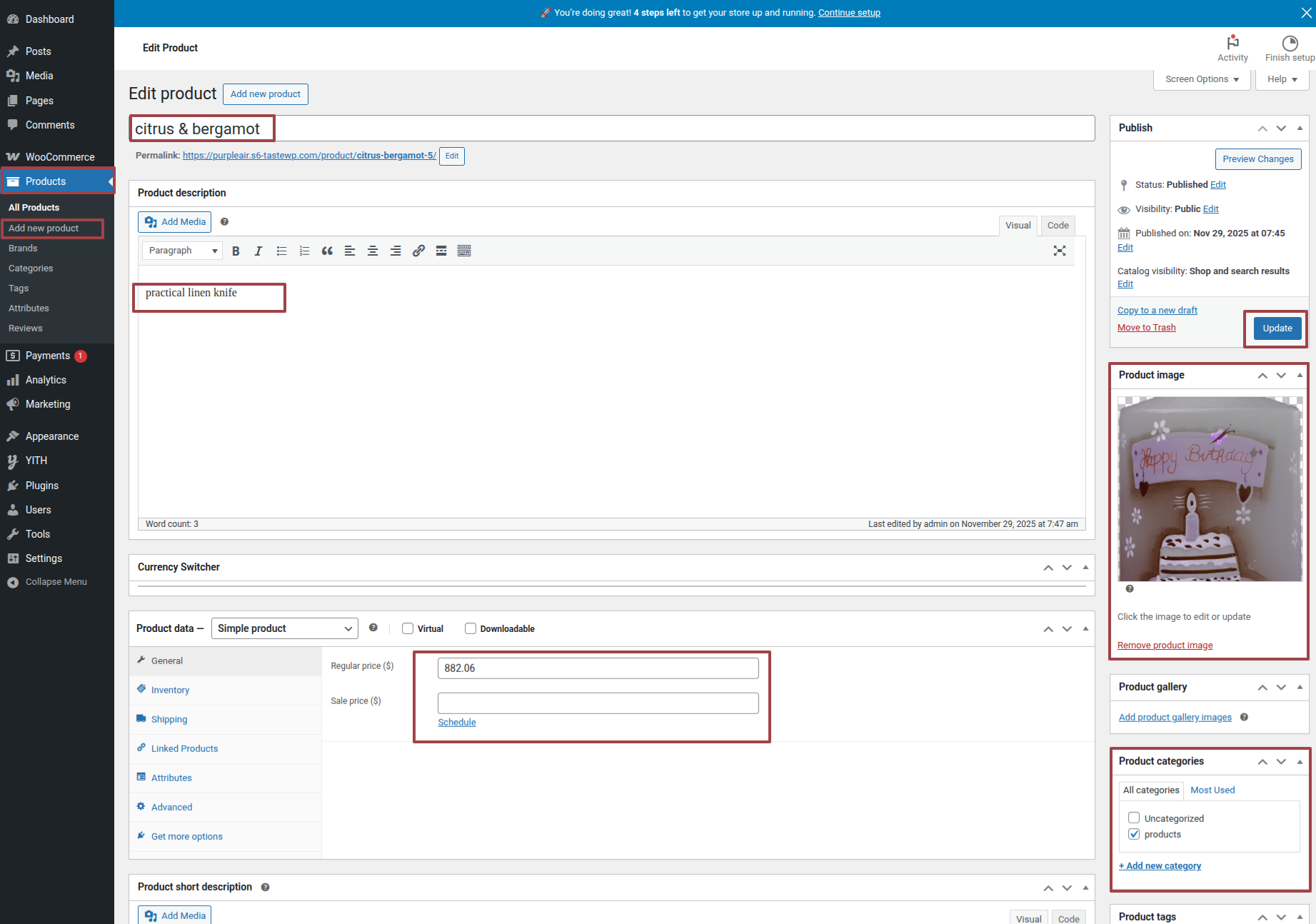Click the insert link icon
This screenshot has height=924, width=1316.
pos(418,251)
